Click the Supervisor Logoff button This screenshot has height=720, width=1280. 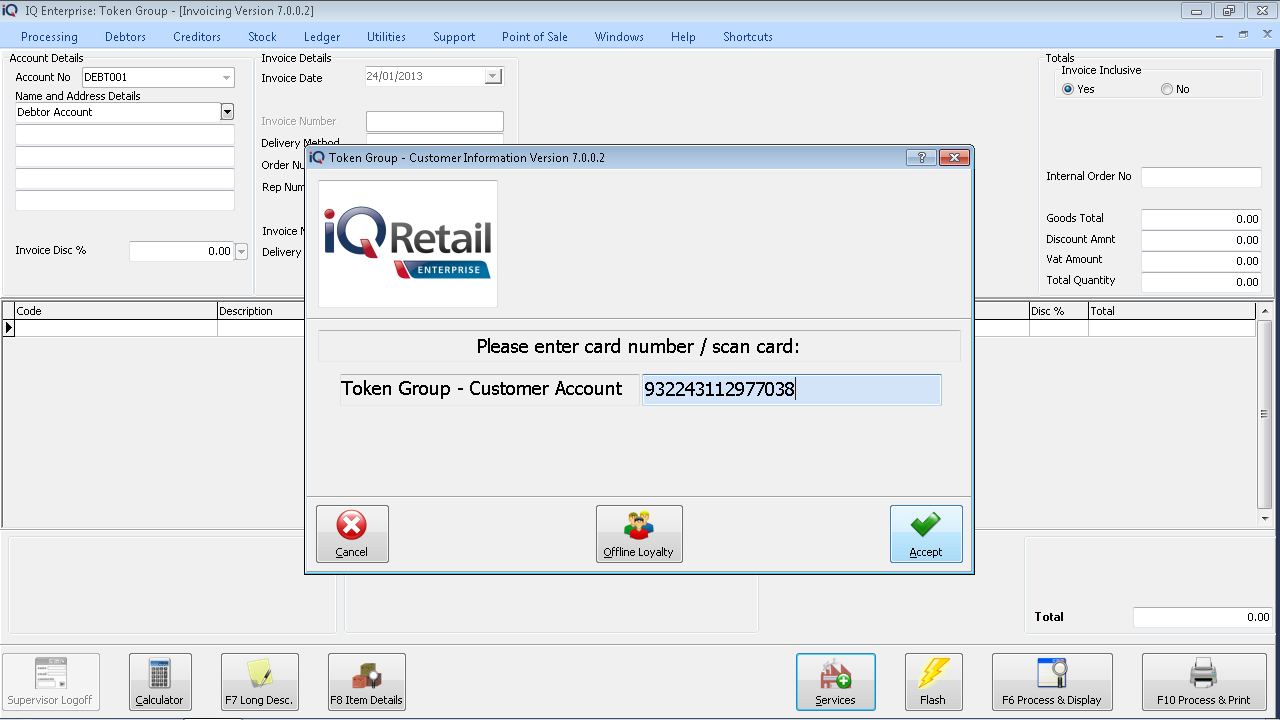coord(51,682)
